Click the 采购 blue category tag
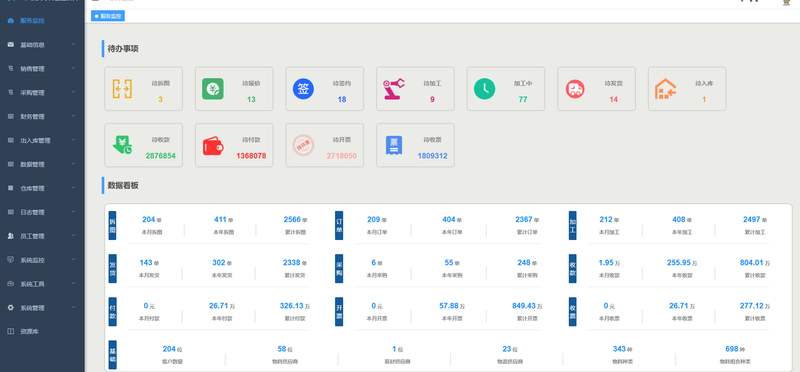This screenshot has height=372, width=800. [x=339, y=268]
